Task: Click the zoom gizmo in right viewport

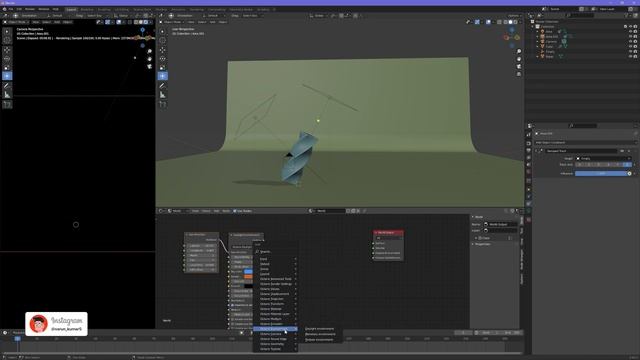Action: [x=519, y=51]
